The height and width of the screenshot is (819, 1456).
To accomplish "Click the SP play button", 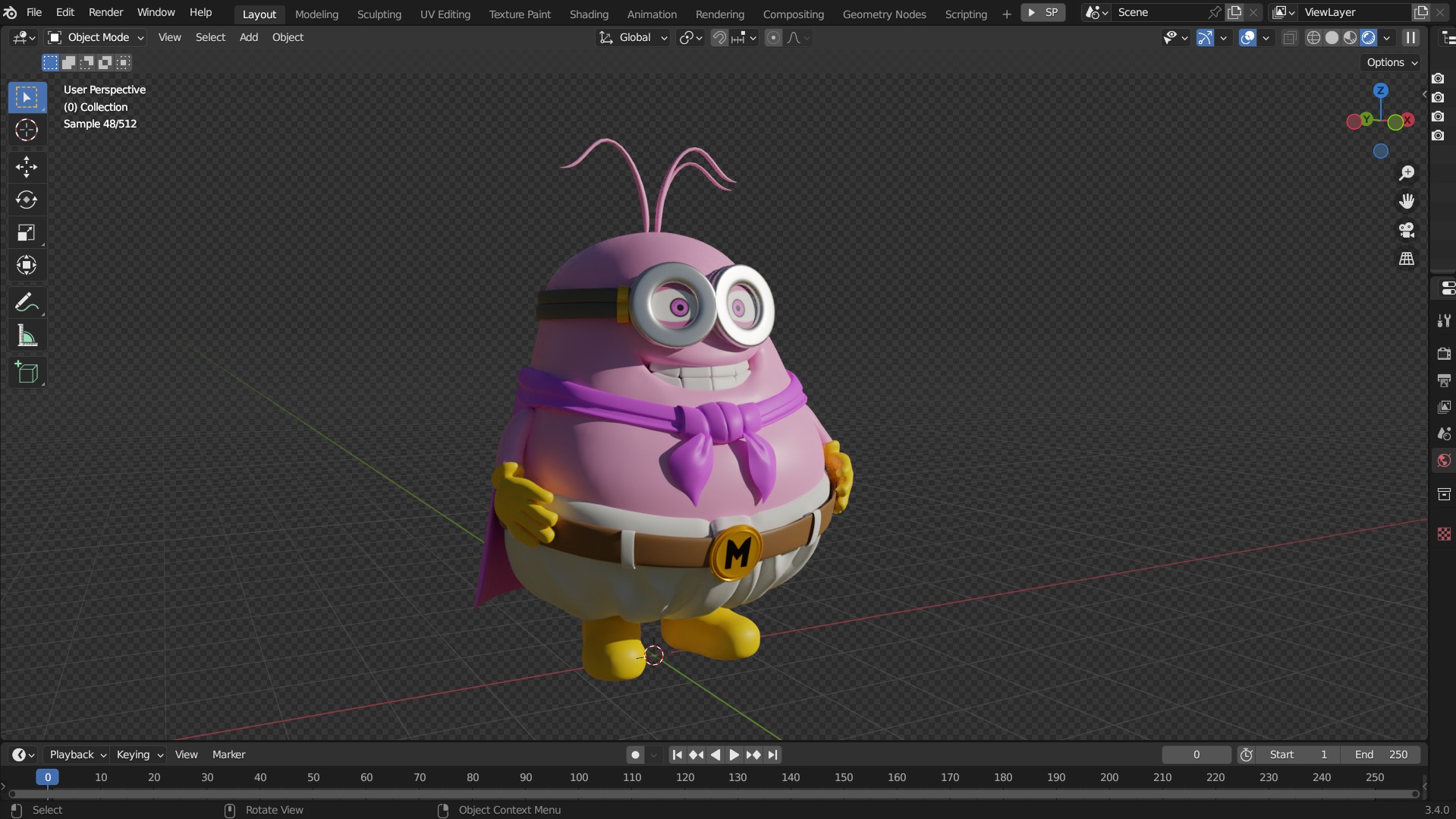I will 1042,12.
